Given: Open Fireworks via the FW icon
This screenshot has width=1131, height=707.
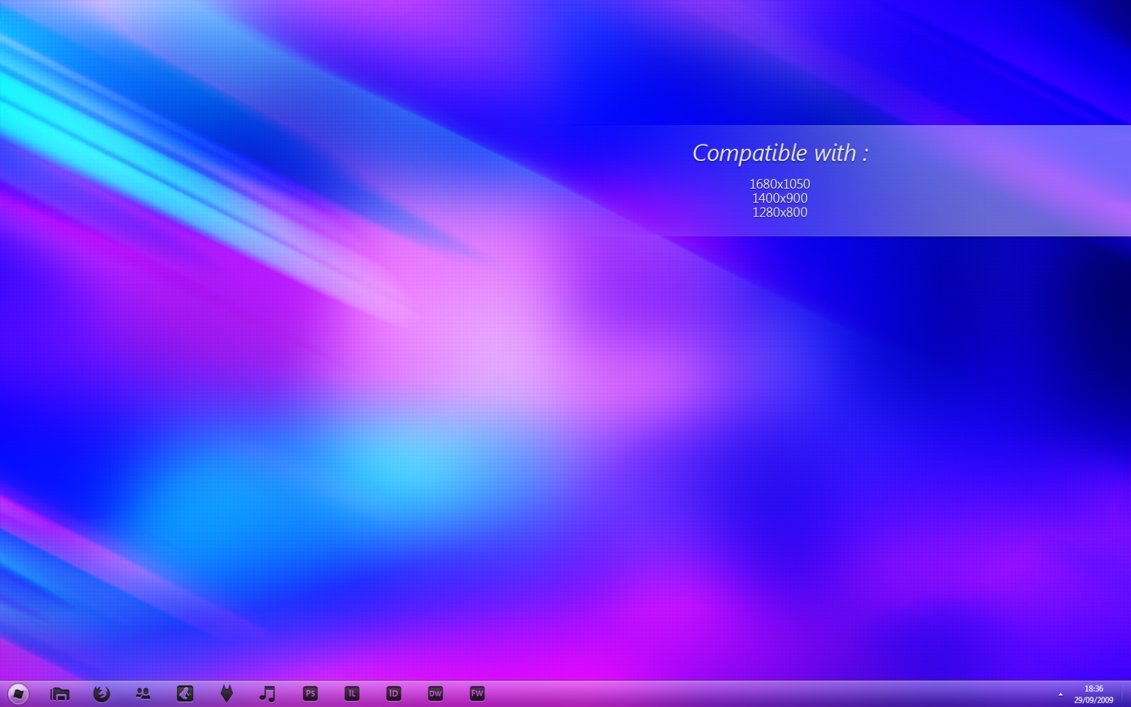Looking at the screenshot, I should 477,694.
